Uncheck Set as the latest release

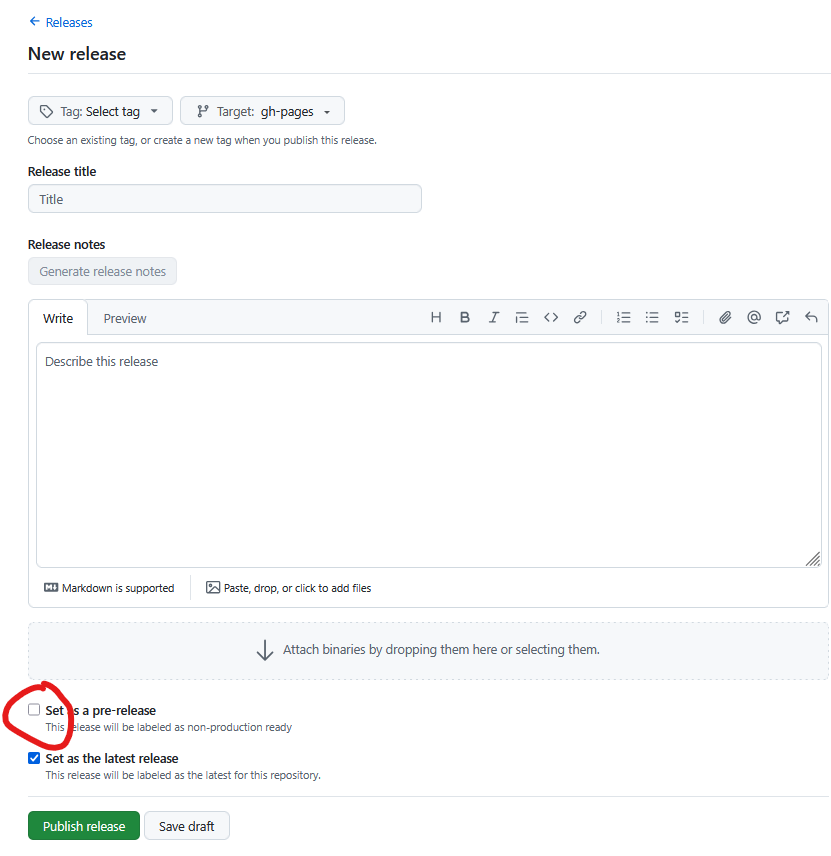pos(34,757)
